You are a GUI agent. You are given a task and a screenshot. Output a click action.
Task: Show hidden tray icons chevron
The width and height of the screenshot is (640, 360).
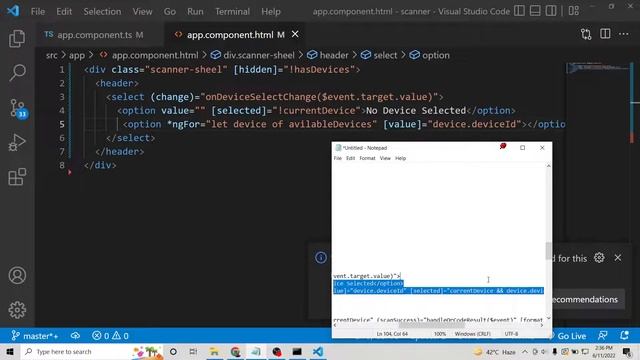click(x=524, y=351)
